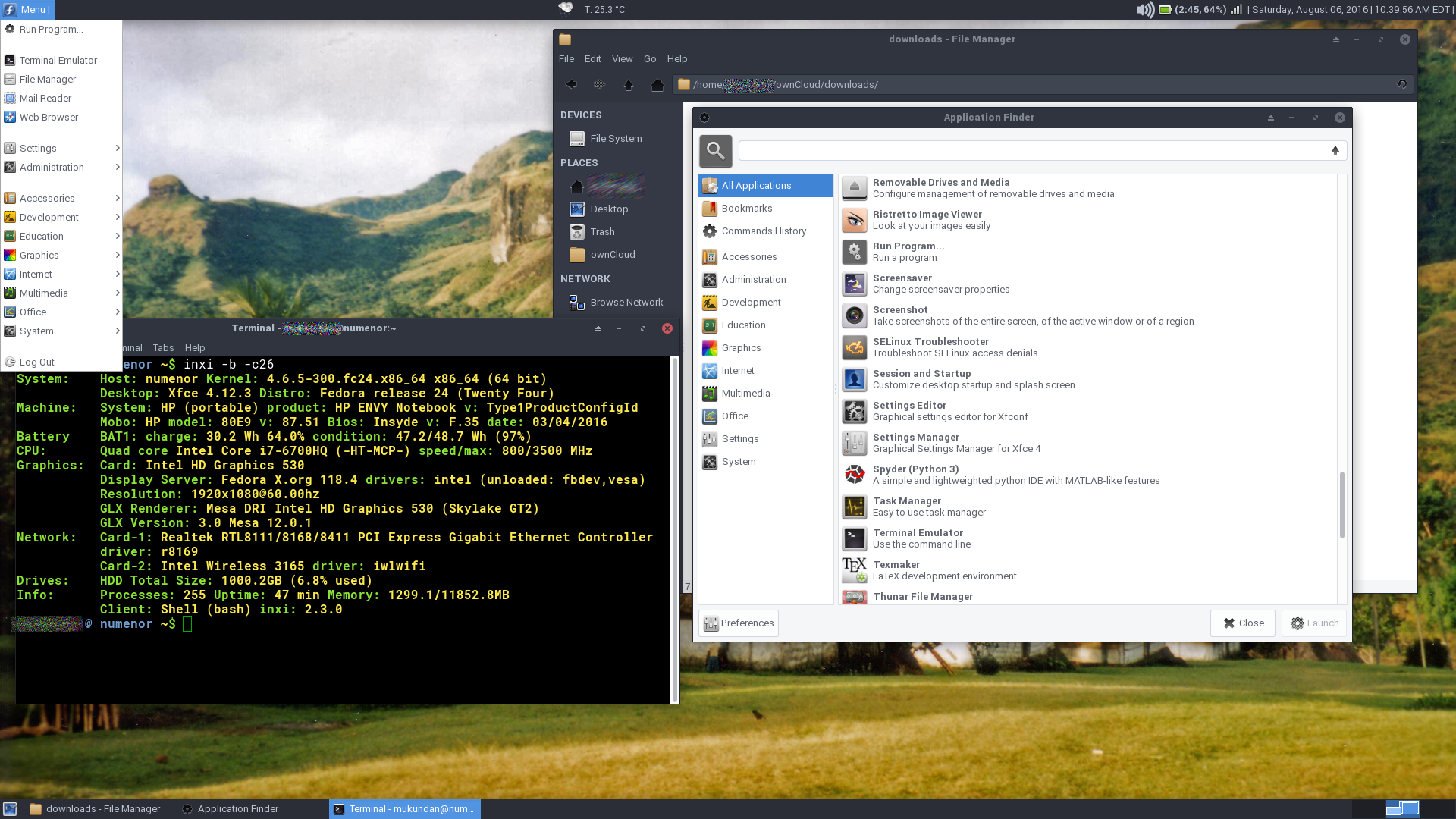
Task: Open the Tabs menu in Terminal
Action: 163,348
